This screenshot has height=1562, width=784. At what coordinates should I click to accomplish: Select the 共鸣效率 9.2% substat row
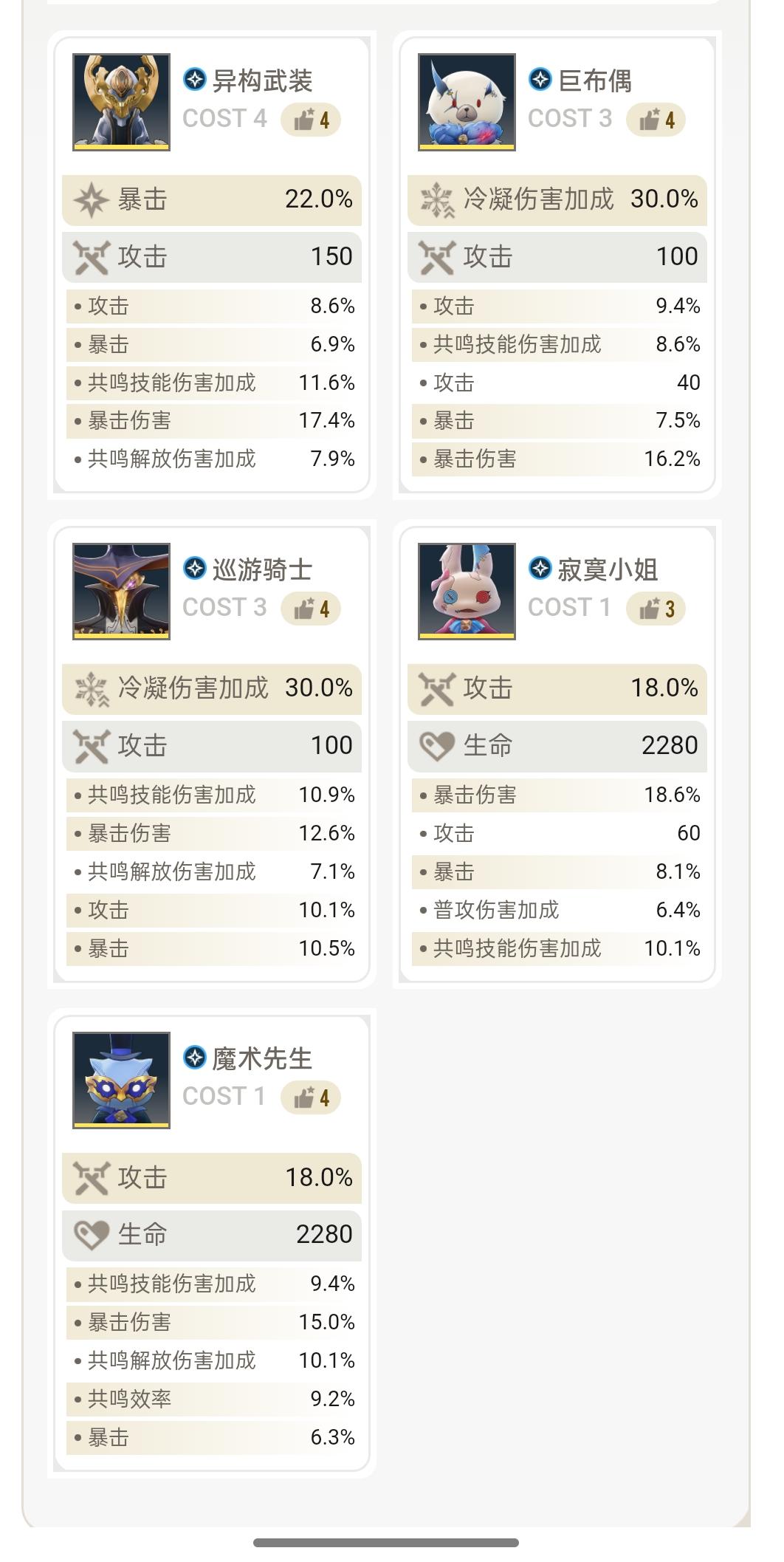click(x=214, y=1399)
